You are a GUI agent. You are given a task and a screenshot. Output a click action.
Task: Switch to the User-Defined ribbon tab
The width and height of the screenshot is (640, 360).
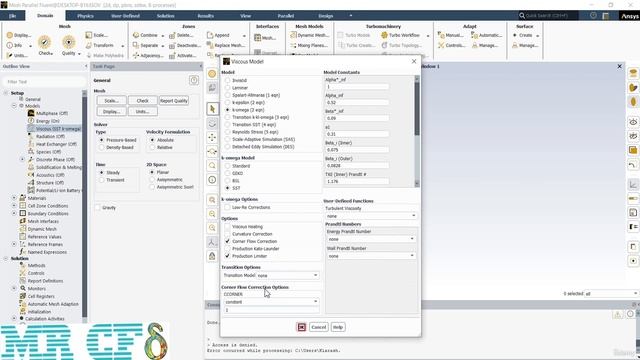(x=125, y=16)
